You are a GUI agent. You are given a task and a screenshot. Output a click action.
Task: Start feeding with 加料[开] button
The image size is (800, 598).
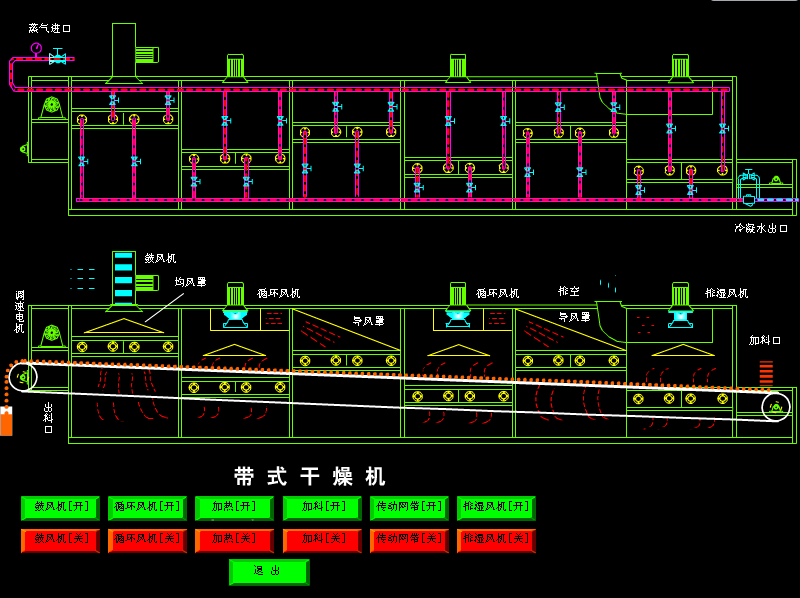tap(321, 507)
